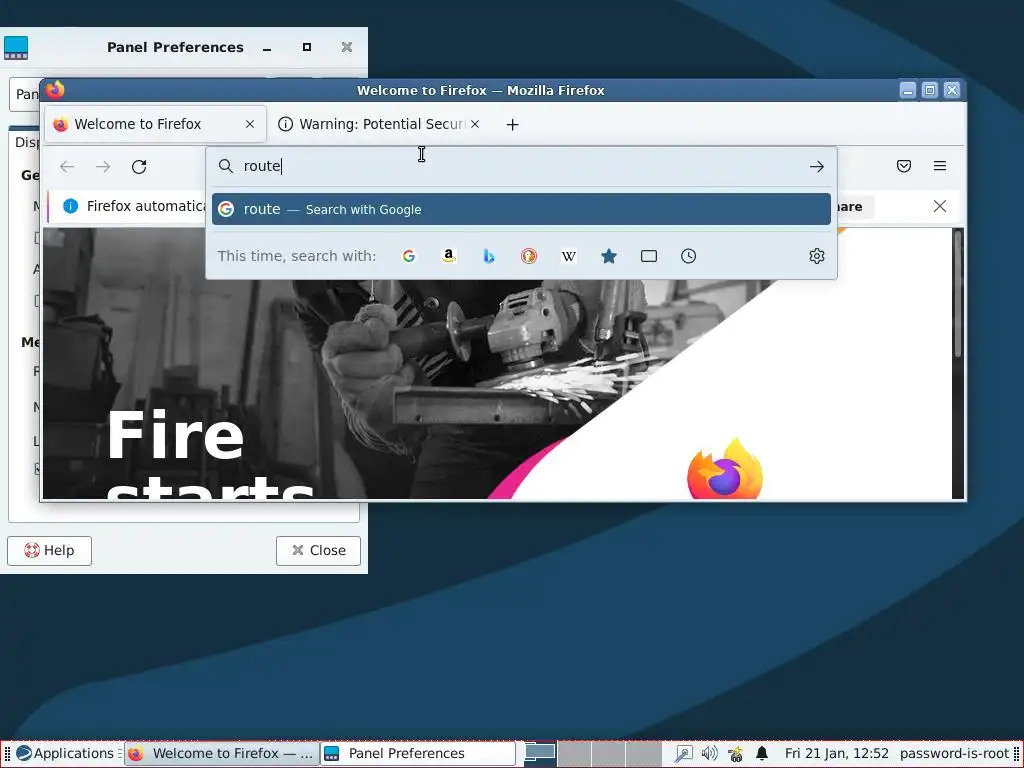Switch to the second workspace

(575, 754)
